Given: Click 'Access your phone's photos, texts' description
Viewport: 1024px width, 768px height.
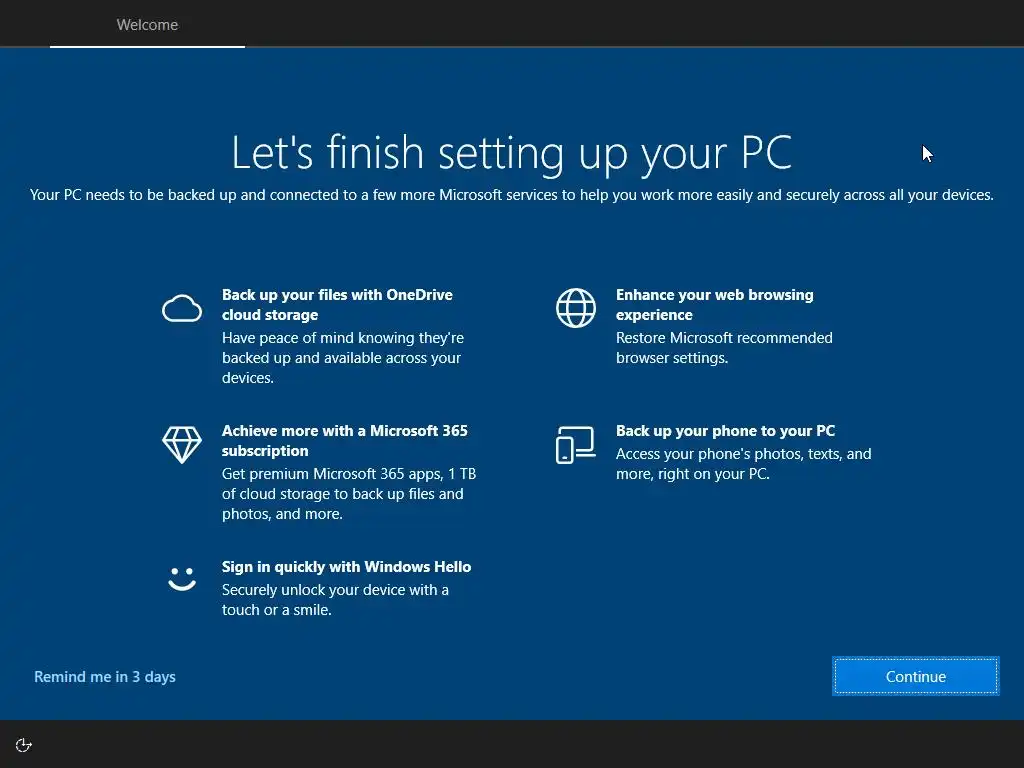Looking at the screenshot, I should pyautogui.click(x=743, y=463).
